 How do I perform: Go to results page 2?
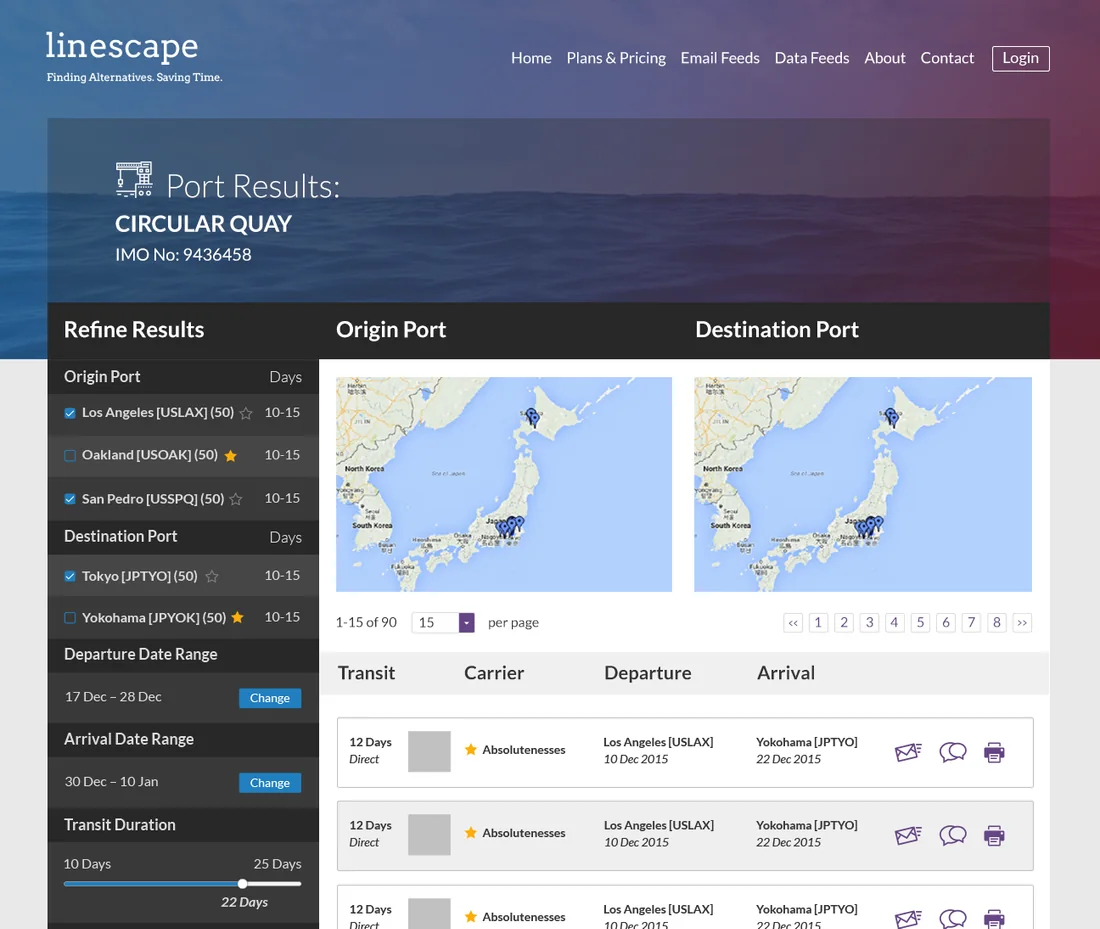click(x=844, y=622)
